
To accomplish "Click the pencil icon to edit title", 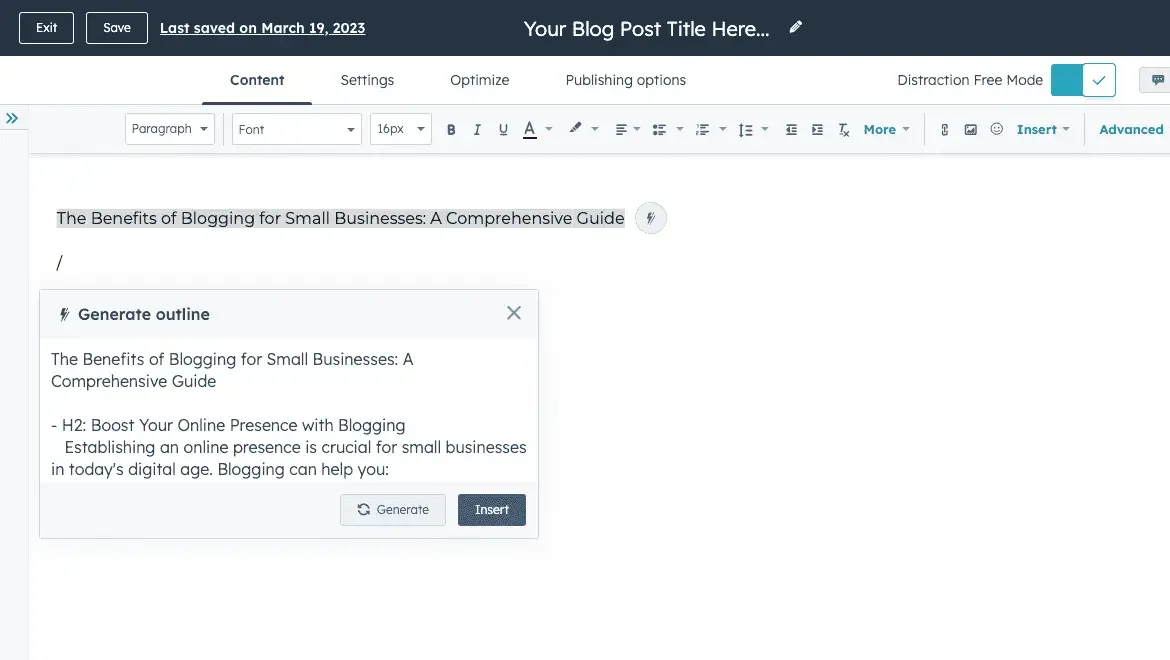I will click(796, 28).
